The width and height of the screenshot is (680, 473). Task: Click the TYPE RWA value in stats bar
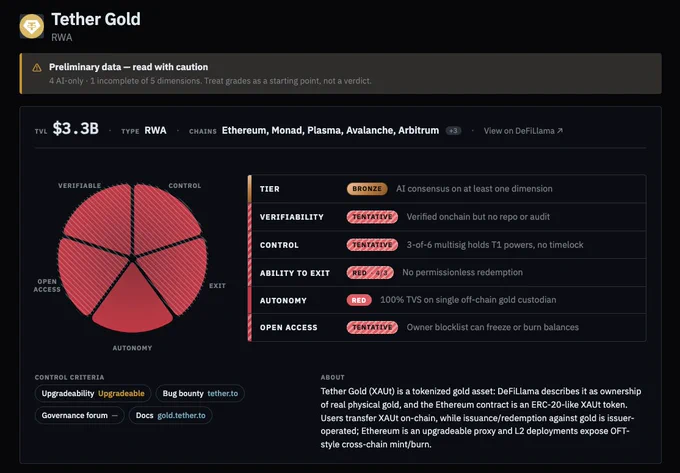click(155, 130)
